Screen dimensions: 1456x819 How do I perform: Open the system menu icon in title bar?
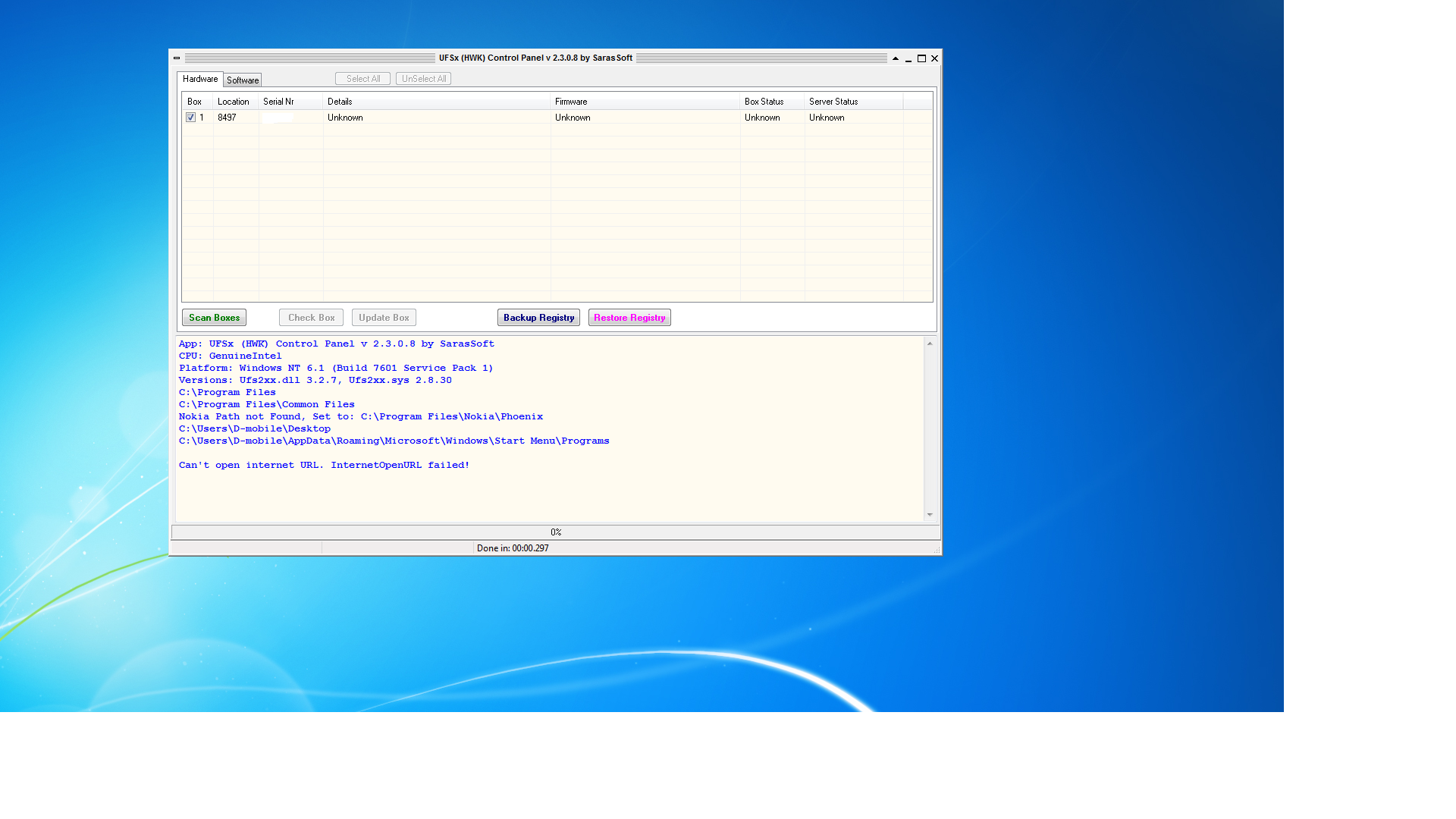[x=177, y=58]
